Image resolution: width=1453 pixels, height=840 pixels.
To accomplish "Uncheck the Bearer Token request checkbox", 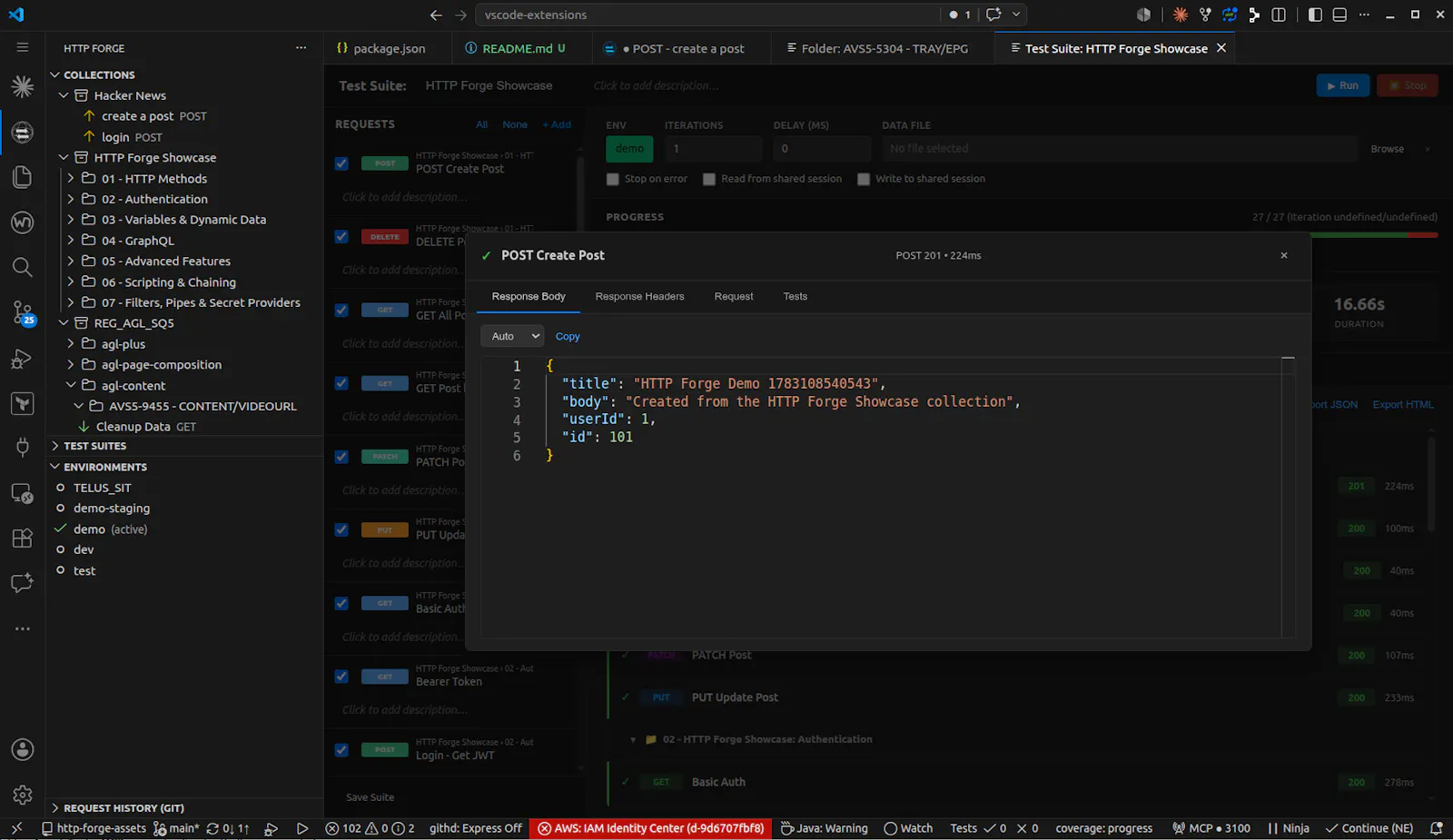I will pyautogui.click(x=341, y=676).
